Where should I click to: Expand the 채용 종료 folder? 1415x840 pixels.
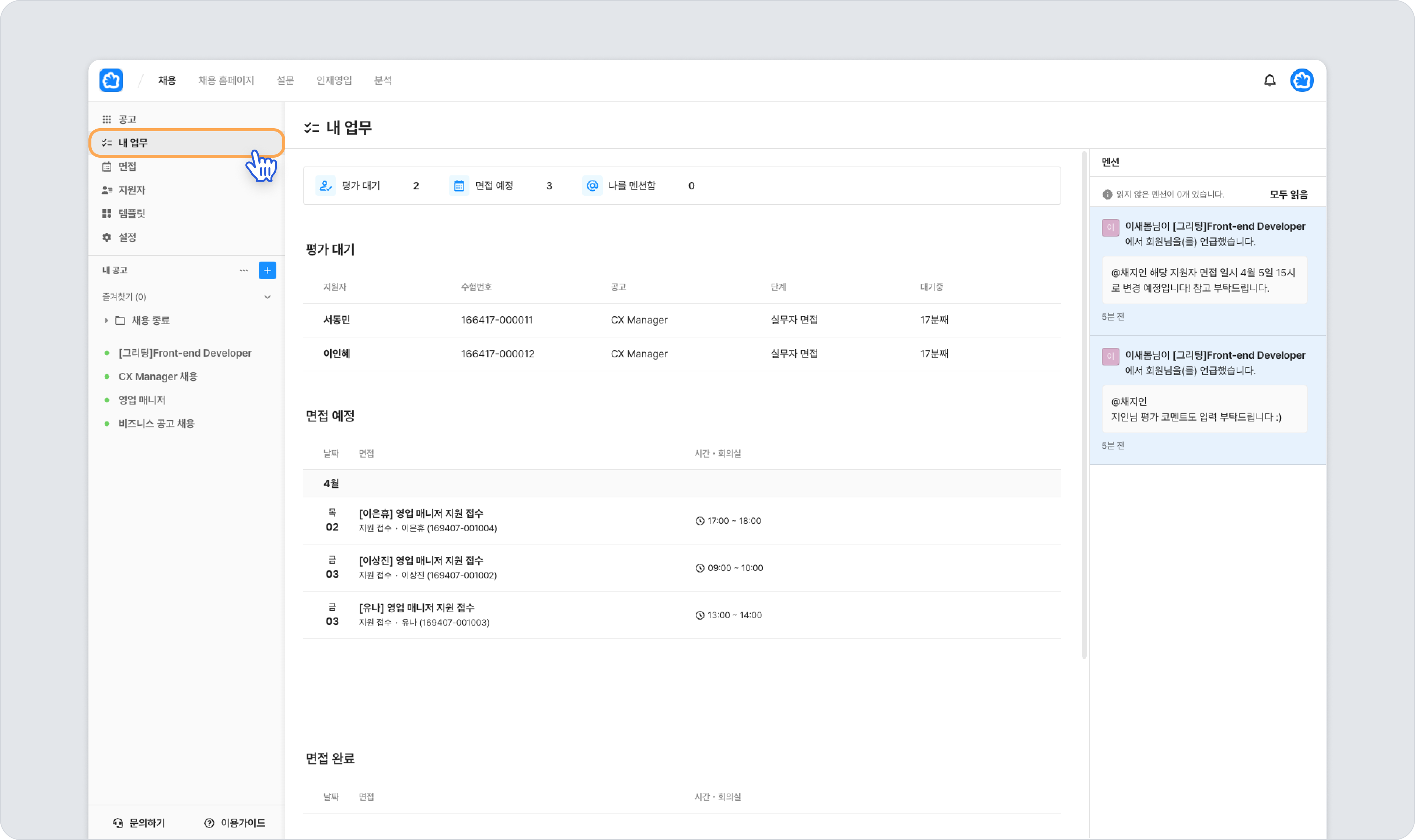(106, 321)
